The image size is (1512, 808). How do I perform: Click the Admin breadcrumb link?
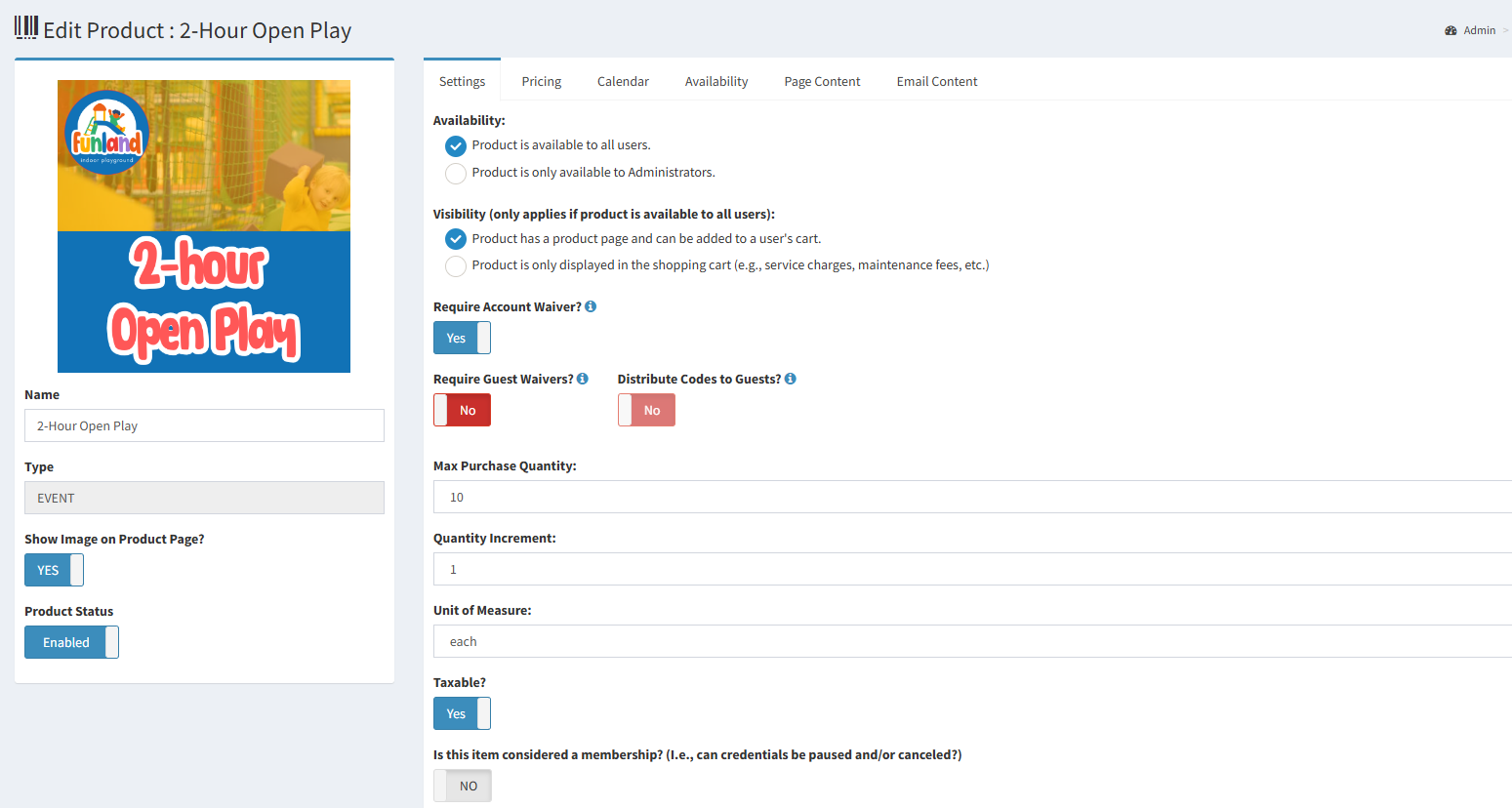click(x=1479, y=30)
